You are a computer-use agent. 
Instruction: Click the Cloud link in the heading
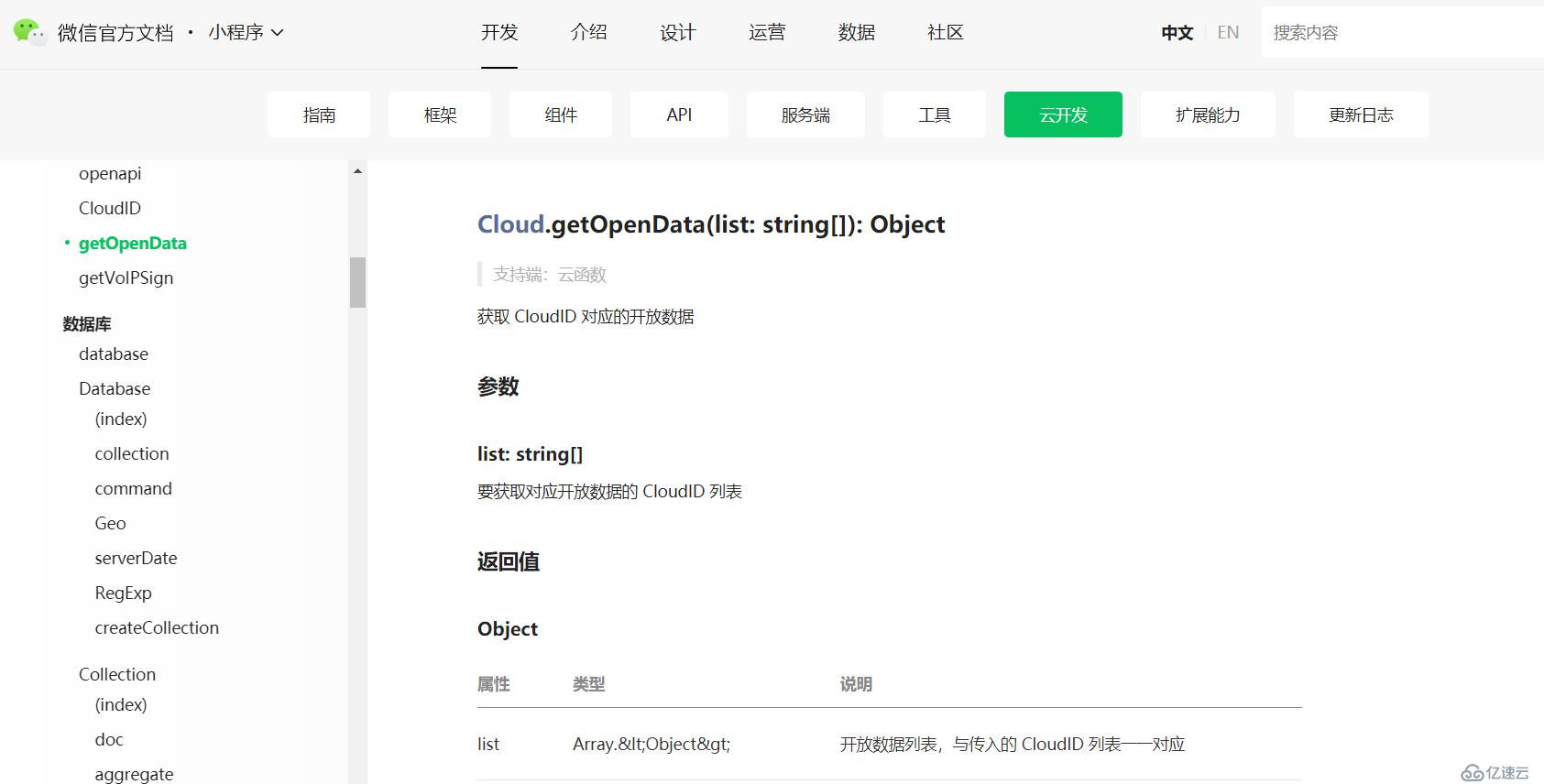click(511, 224)
